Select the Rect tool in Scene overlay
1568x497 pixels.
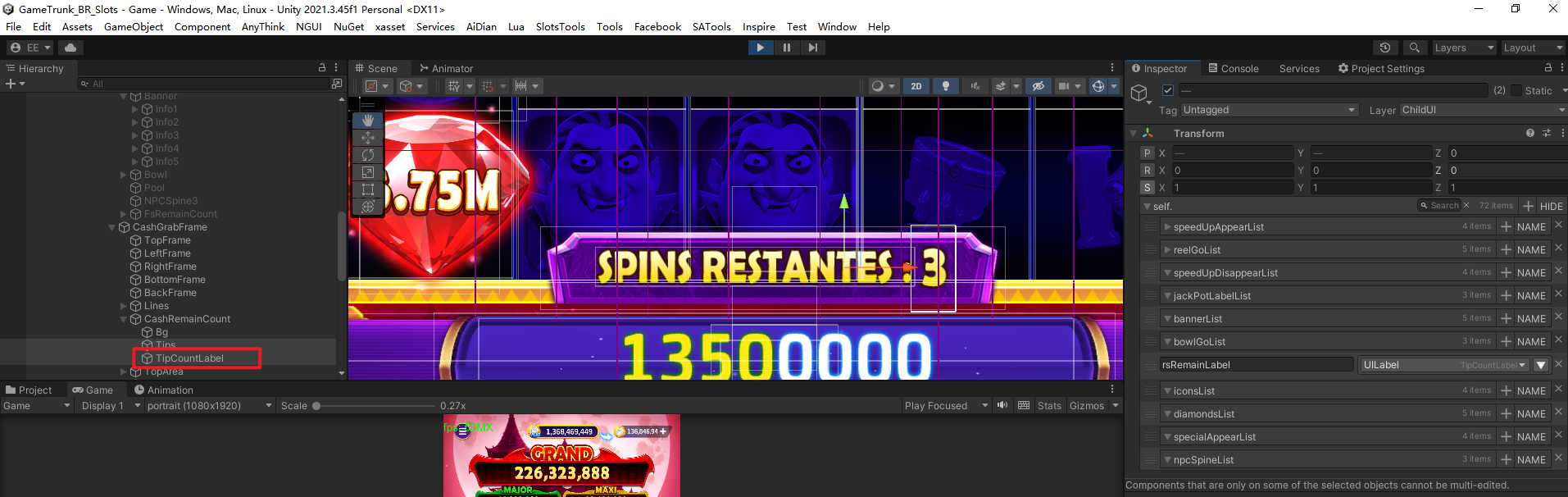(x=368, y=189)
